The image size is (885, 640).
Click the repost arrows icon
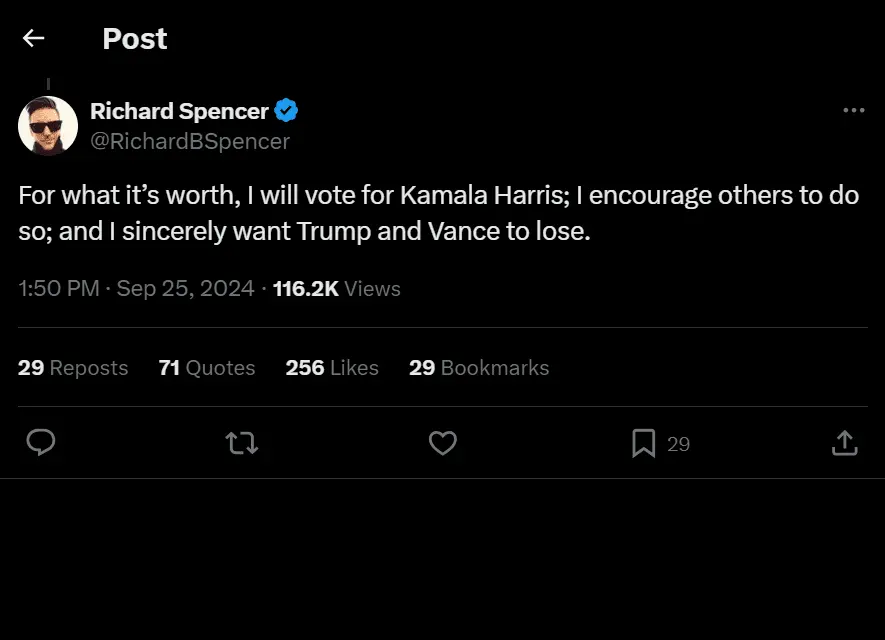(x=242, y=443)
